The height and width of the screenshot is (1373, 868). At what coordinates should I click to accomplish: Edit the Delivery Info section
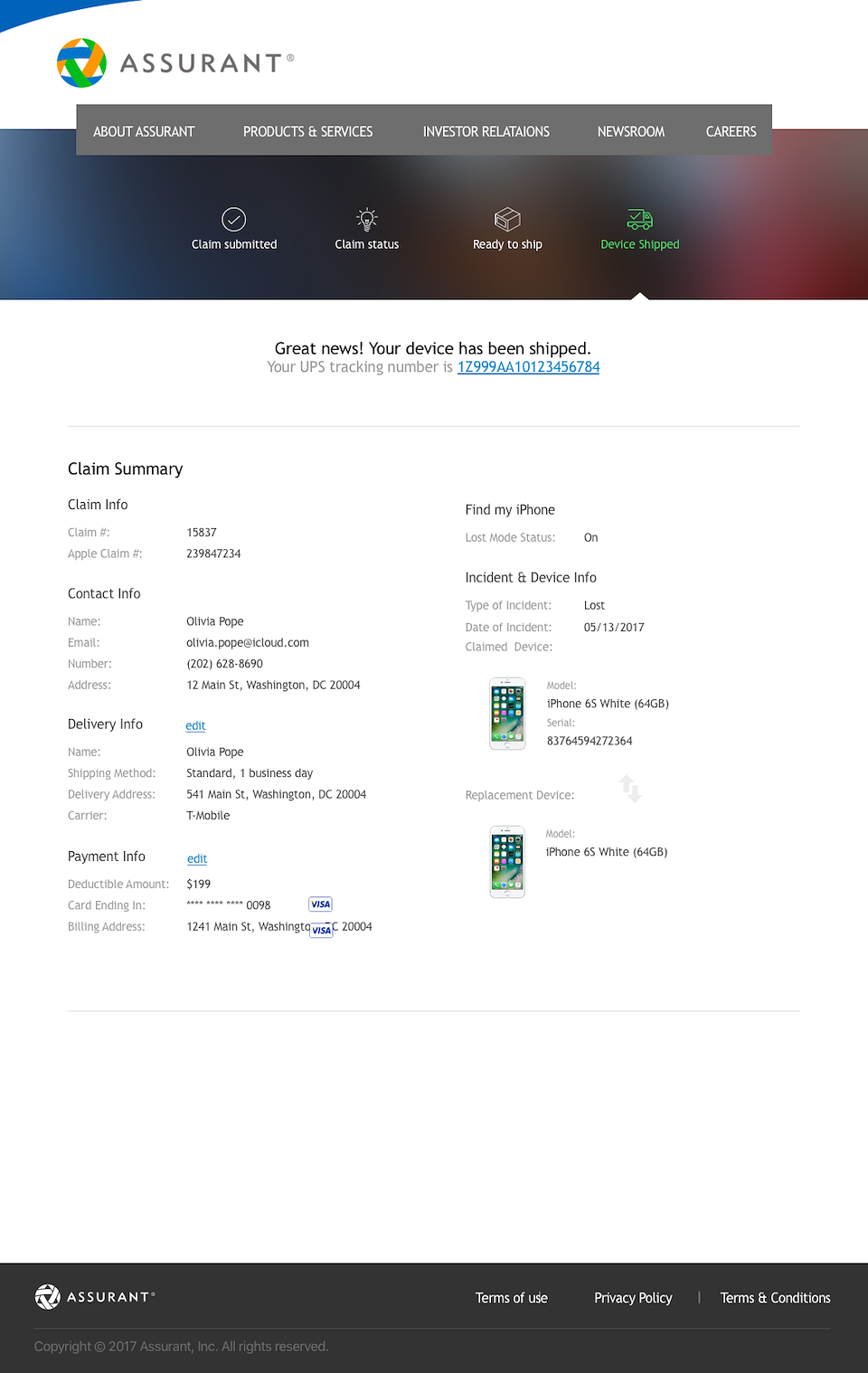[195, 725]
